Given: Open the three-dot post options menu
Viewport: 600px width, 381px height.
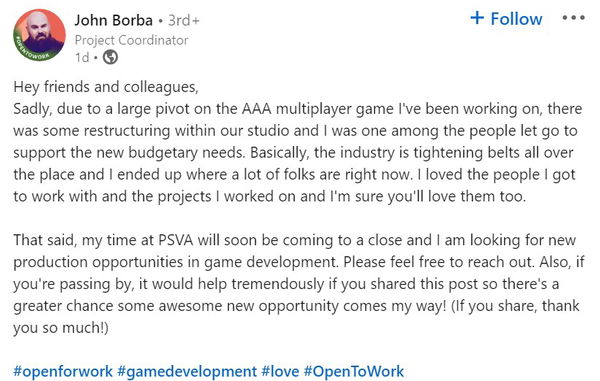Looking at the screenshot, I should tap(573, 18).
